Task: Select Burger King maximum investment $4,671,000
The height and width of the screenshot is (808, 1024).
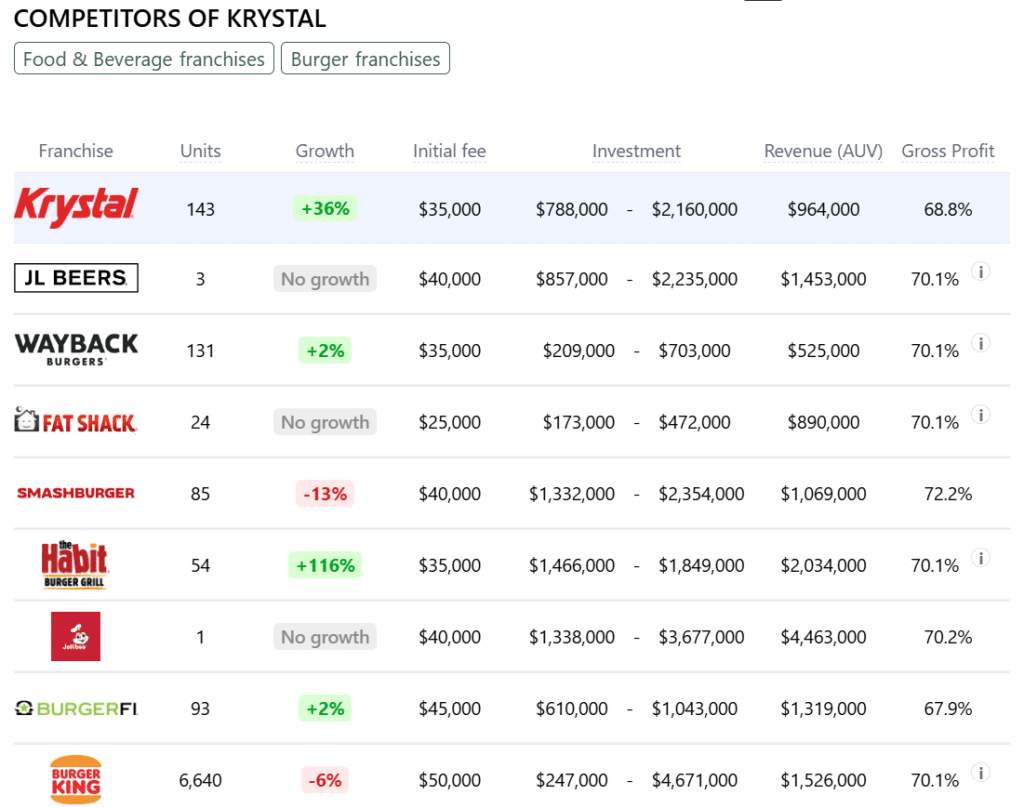Action: pyautogui.click(x=694, y=780)
